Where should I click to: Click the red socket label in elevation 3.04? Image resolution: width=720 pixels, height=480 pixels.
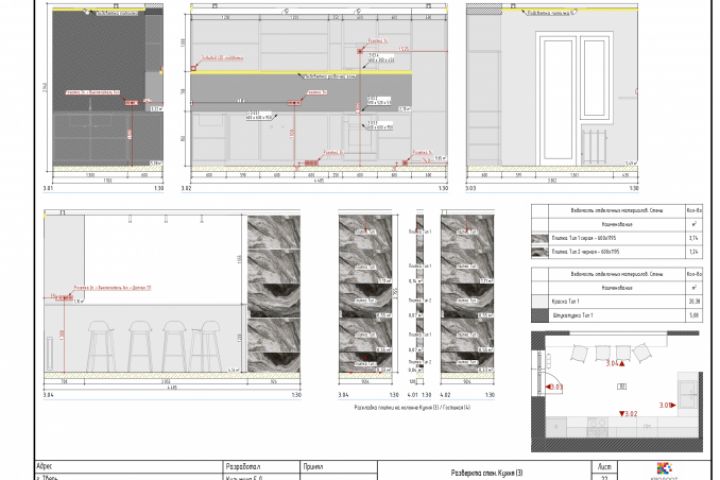click(112, 288)
